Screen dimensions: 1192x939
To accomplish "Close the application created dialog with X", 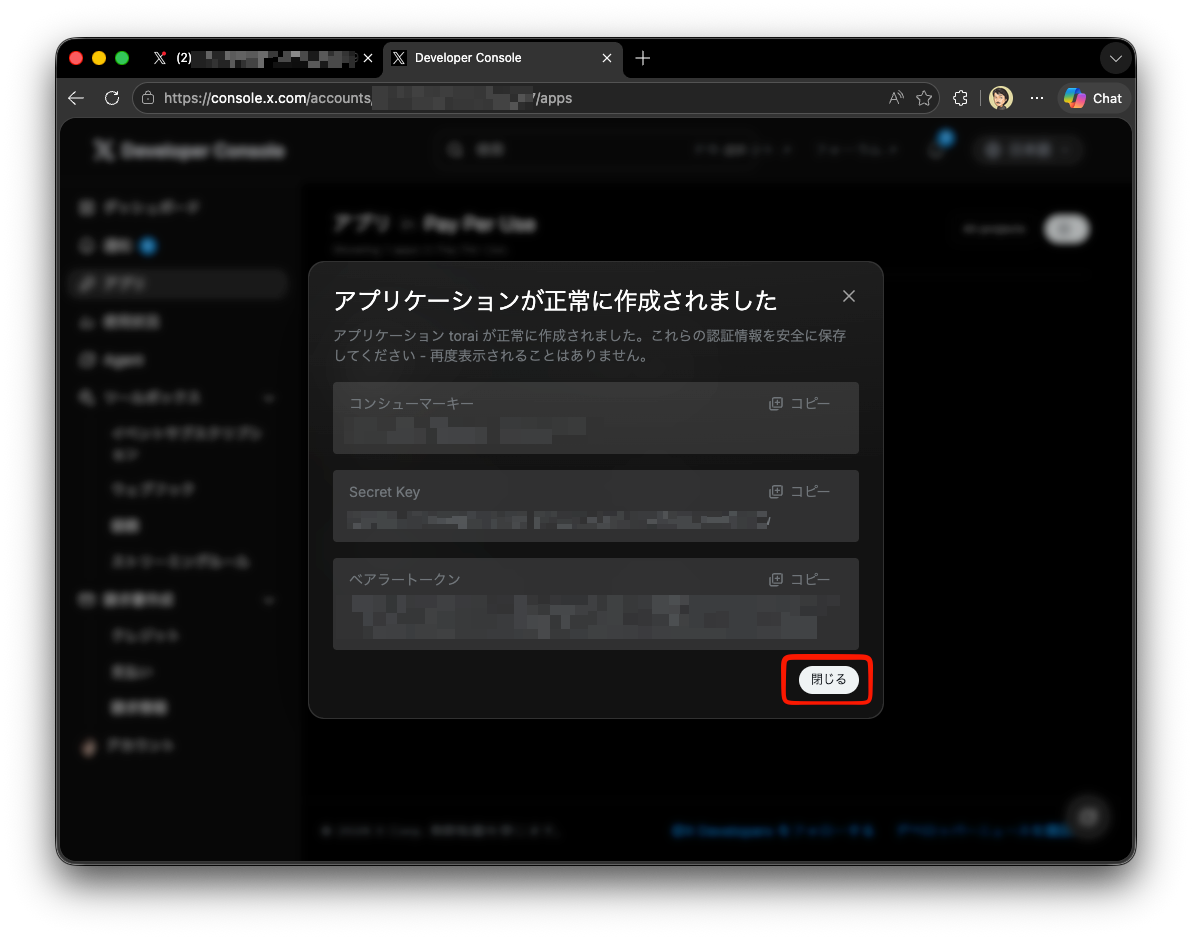I will coord(848,296).
